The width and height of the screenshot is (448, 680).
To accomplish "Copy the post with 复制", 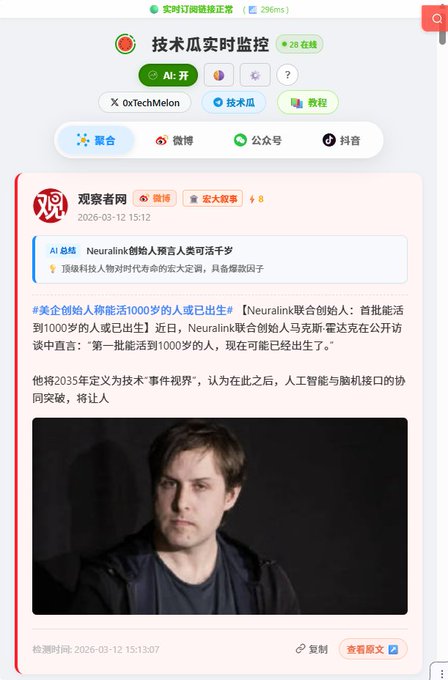I will 311,649.
